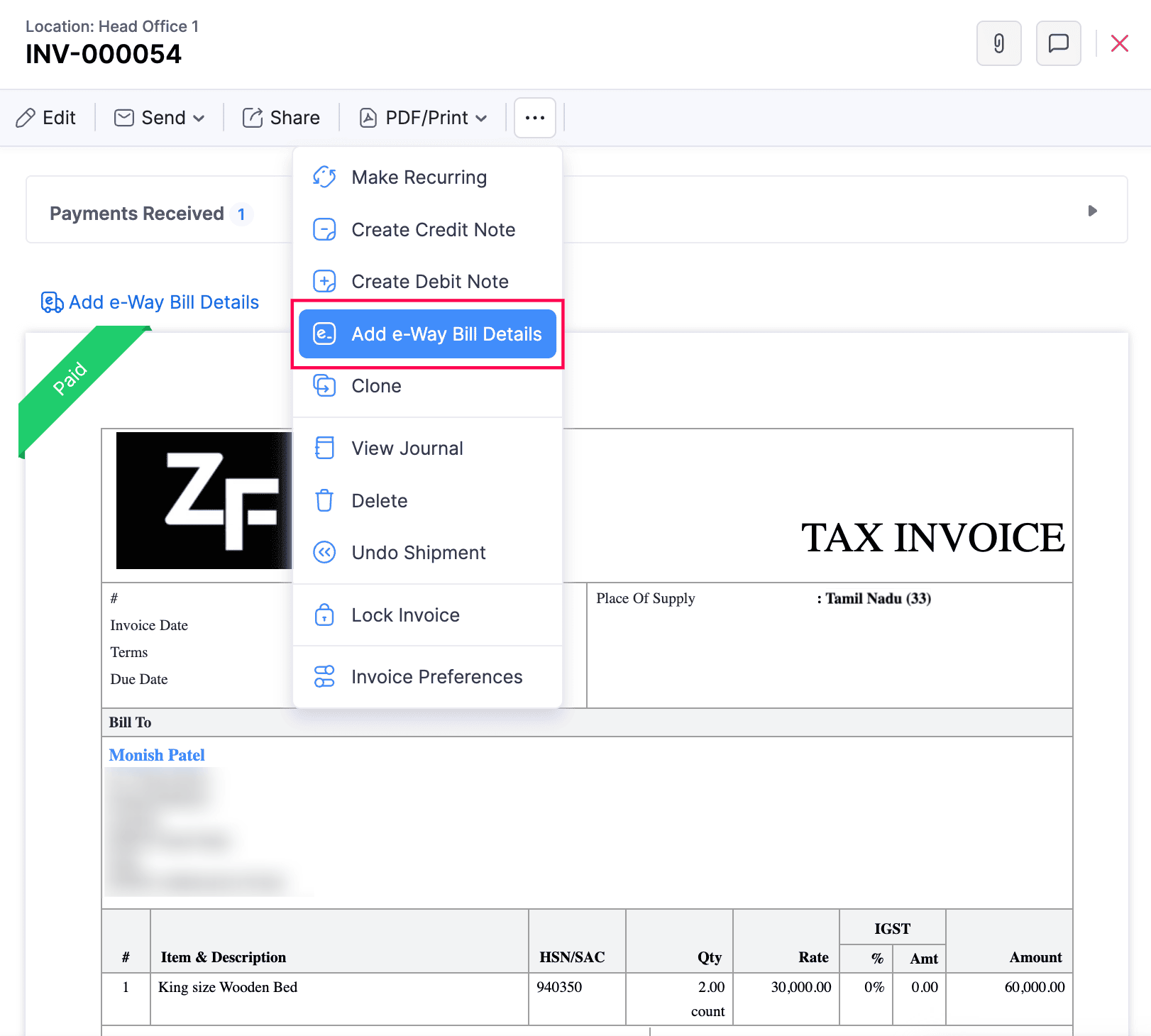Image resolution: width=1151 pixels, height=1036 pixels.
Task: Click the Make Recurring loop icon
Action: [324, 177]
